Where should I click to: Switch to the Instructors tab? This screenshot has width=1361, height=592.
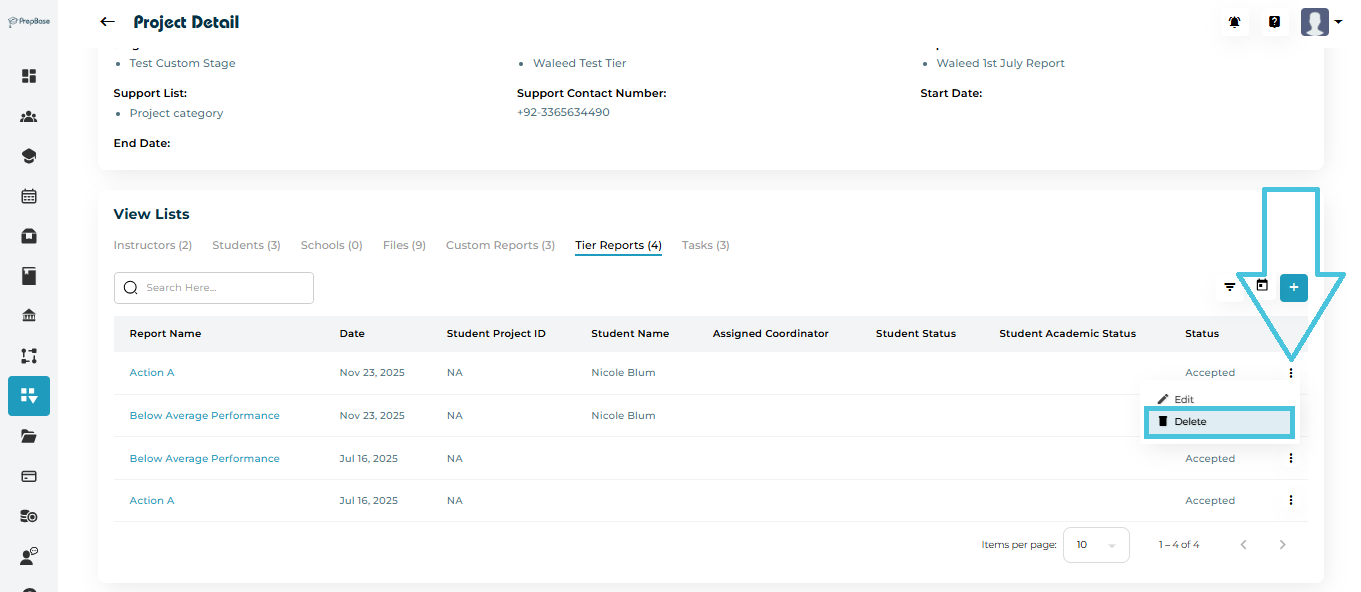[x=152, y=245]
